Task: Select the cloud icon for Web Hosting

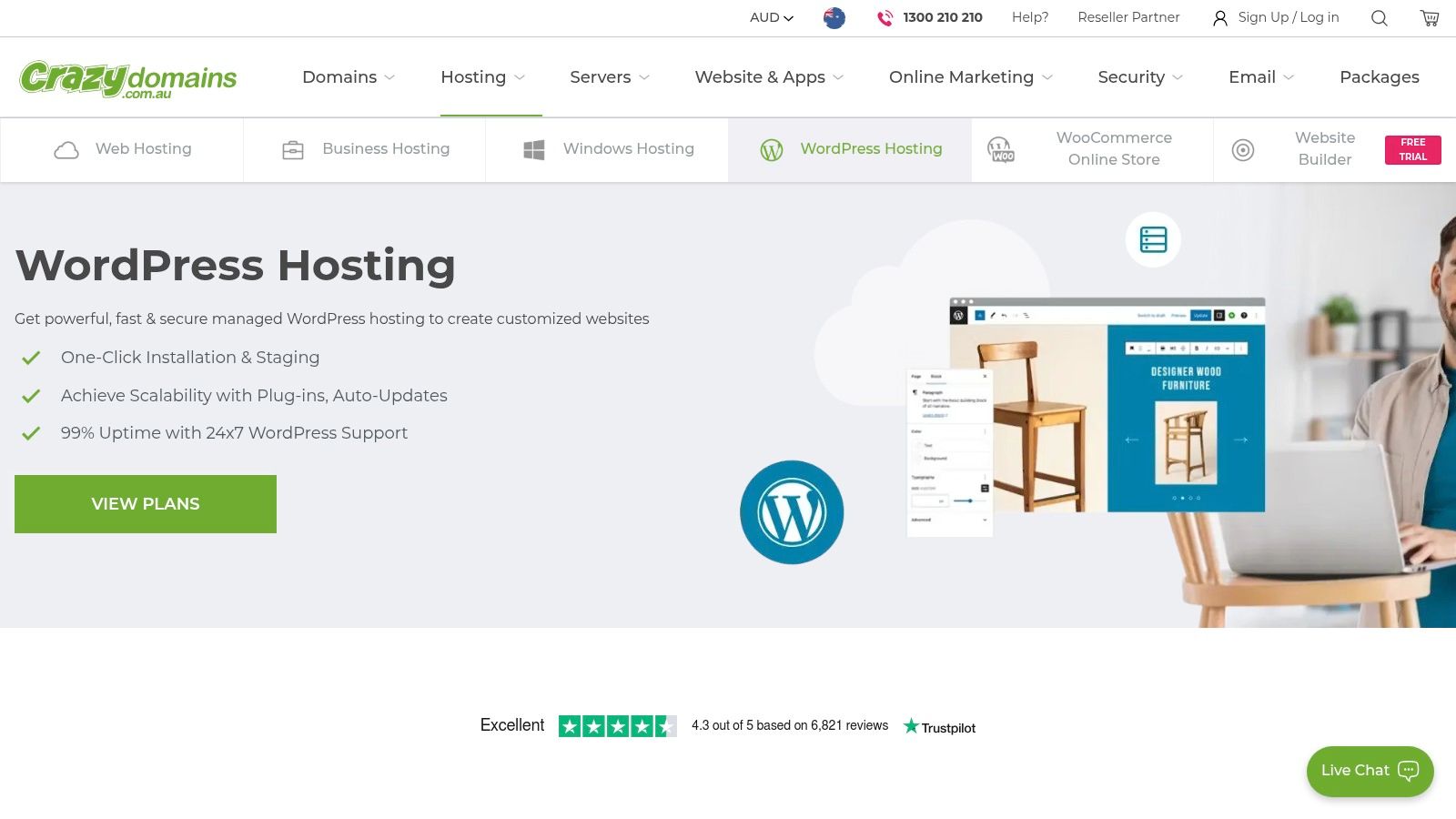Action: 68,148
